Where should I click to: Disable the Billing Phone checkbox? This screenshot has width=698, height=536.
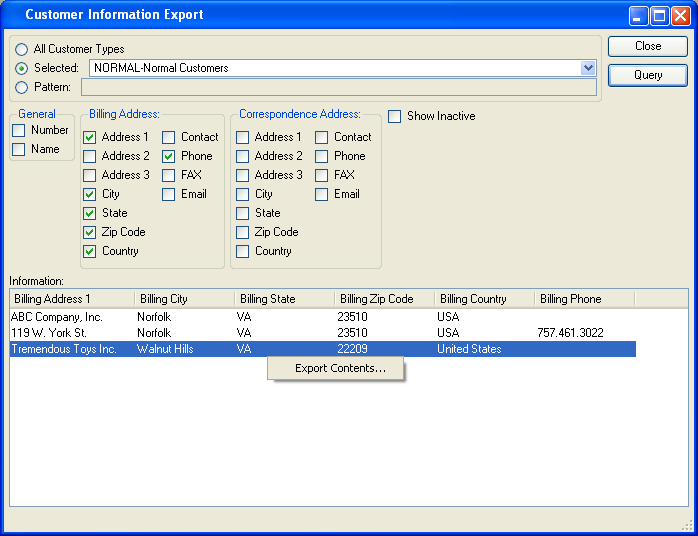coord(169,156)
